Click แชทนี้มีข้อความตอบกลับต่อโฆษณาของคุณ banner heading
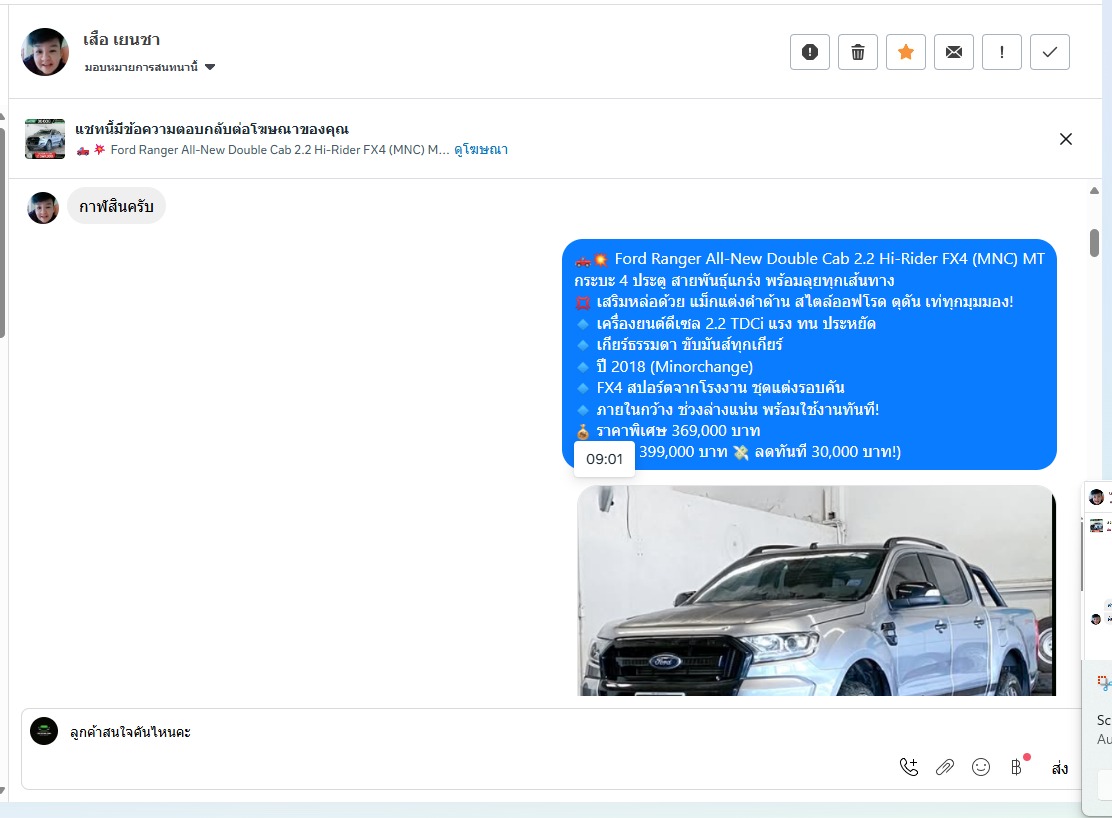 point(212,129)
